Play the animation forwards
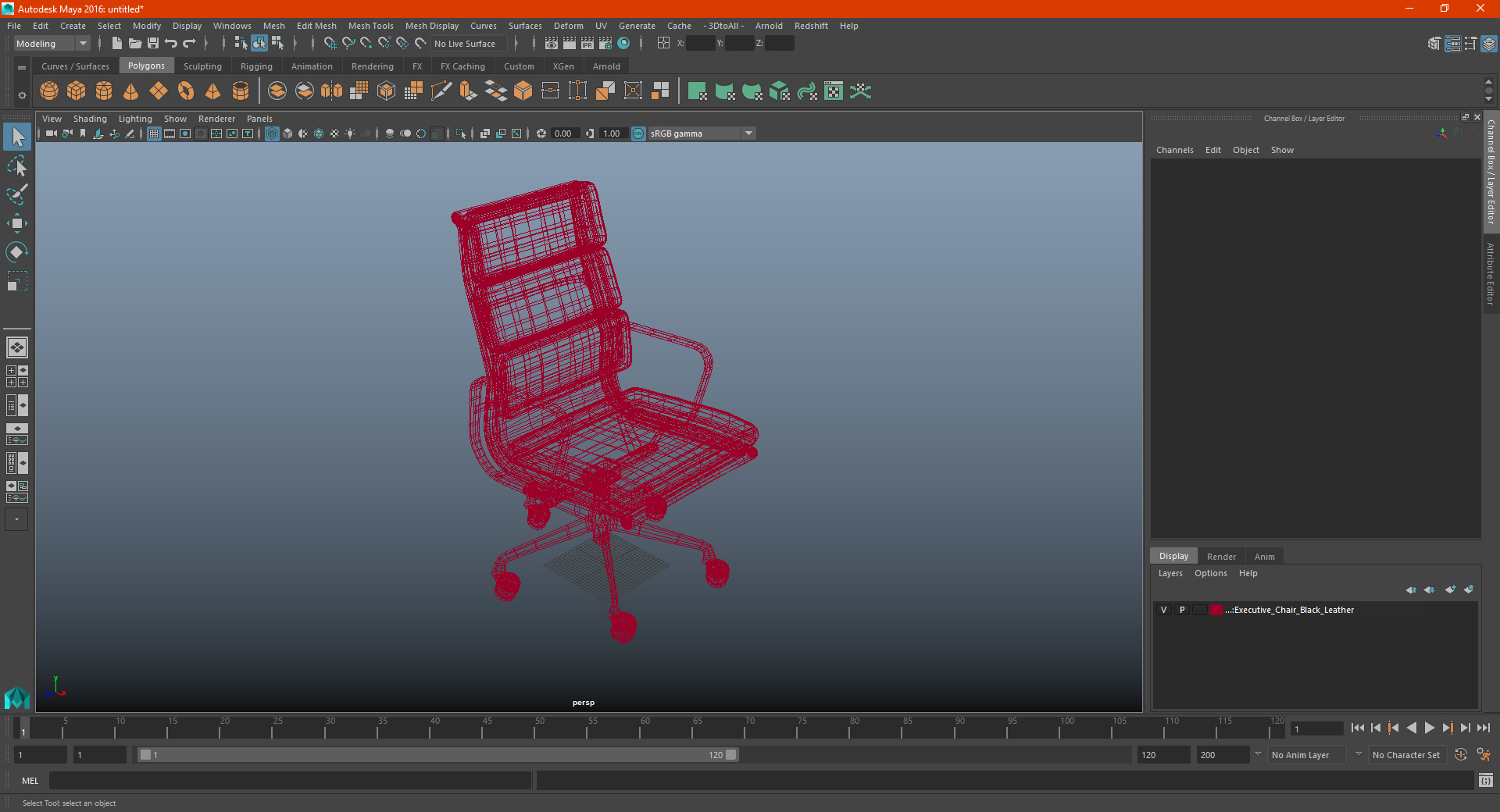The width and height of the screenshot is (1500, 812). [x=1430, y=728]
